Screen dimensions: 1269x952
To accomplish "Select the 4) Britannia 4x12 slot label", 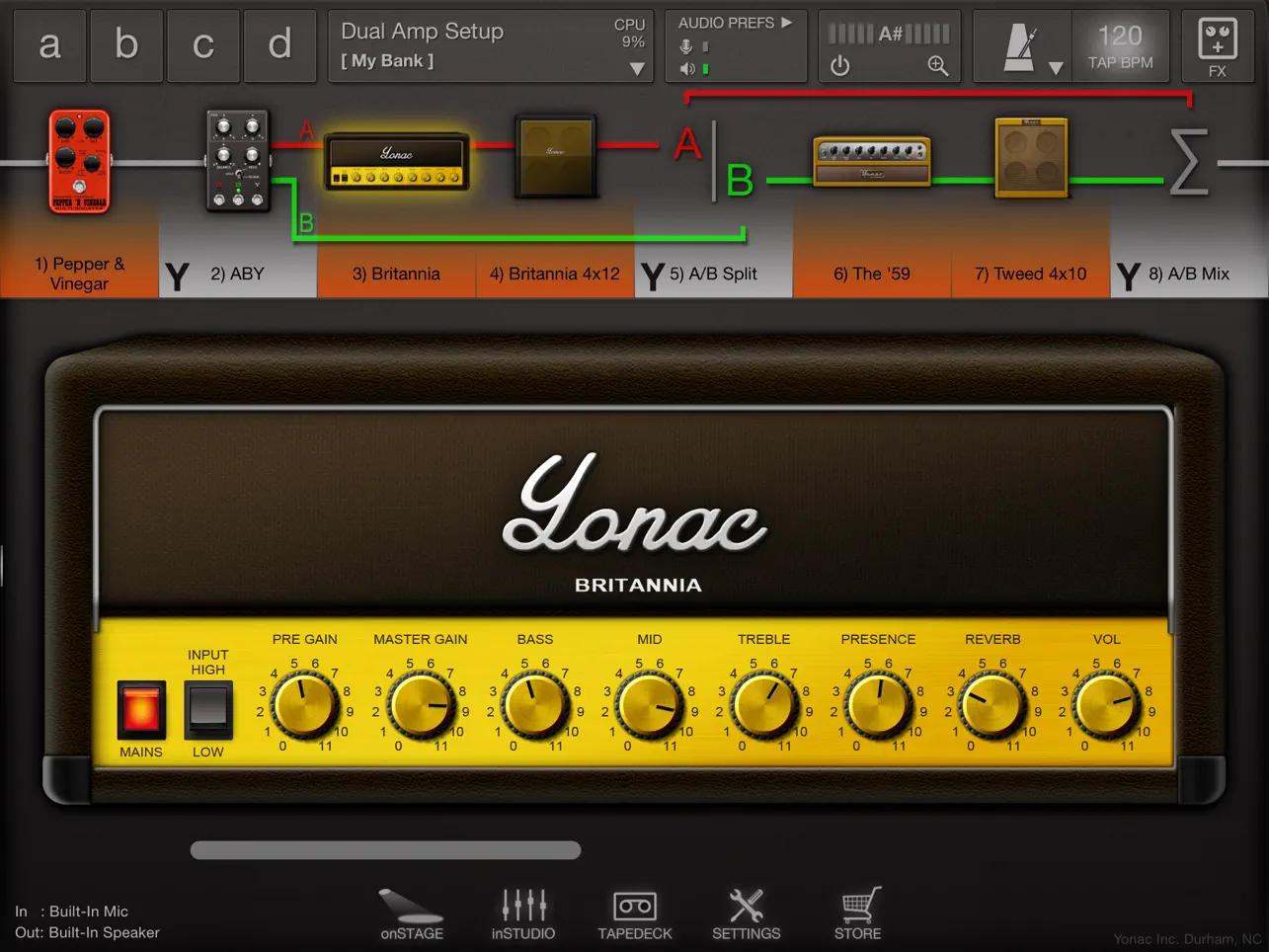I will coord(555,274).
